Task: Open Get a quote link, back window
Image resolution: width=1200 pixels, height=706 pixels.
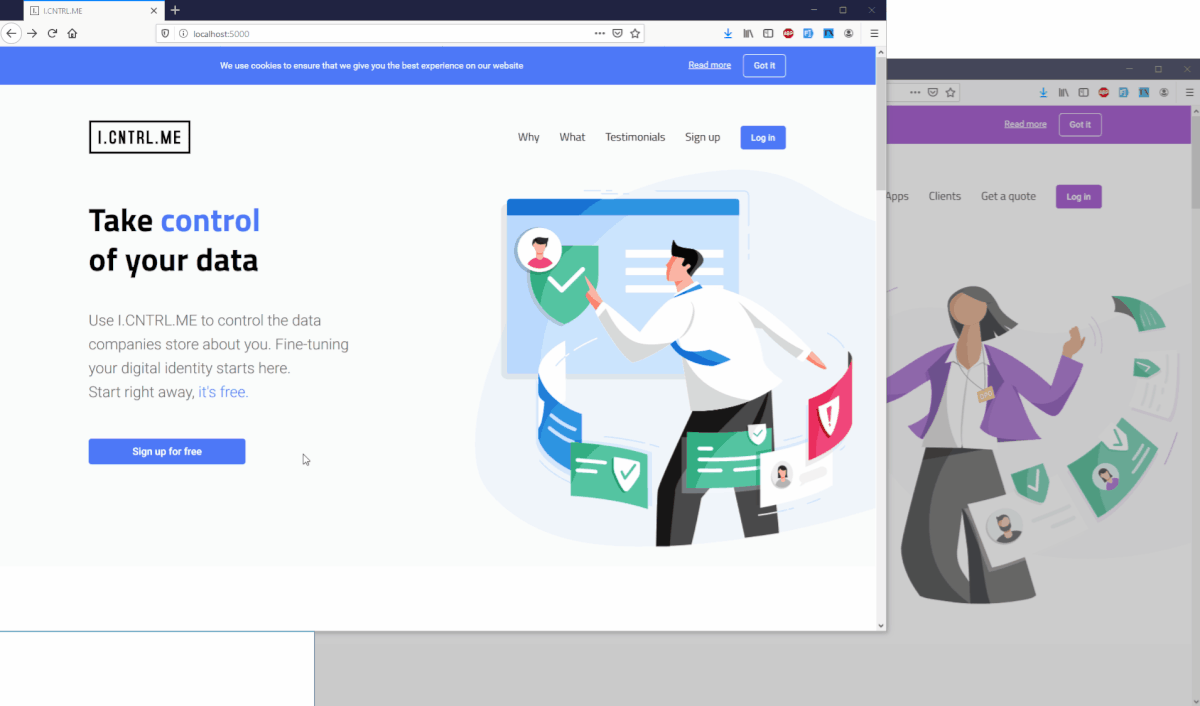Action: (1008, 196)
